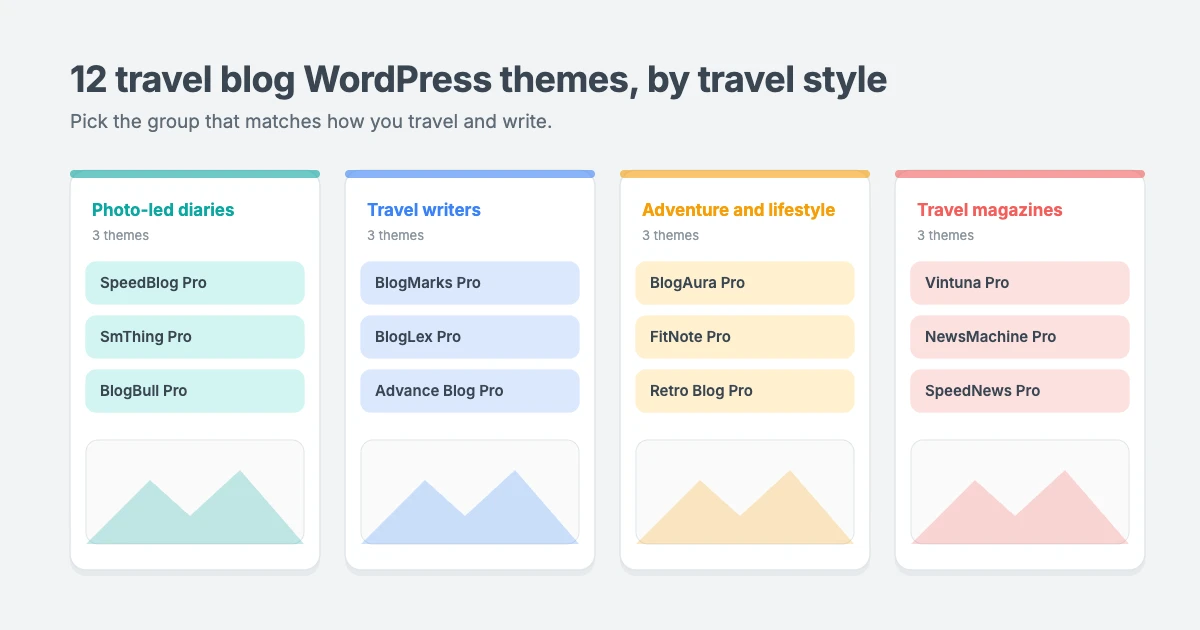Click '3 themes' under Travel magazines
The height and width of the screenshot is (630, 1200).
(945, 235)
